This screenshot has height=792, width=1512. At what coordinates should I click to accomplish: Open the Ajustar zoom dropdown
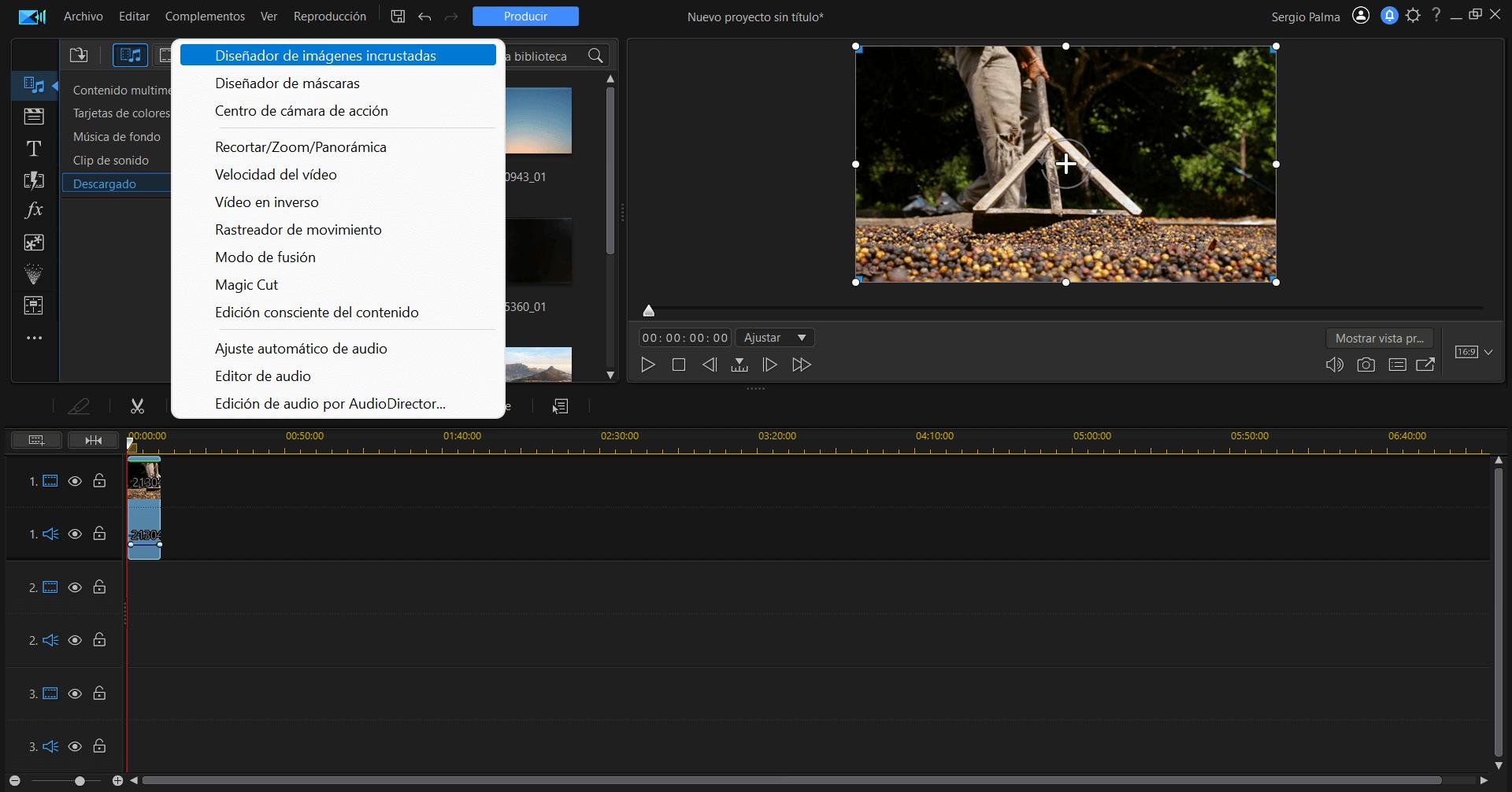pyautogui.click(x=775, y=338)
